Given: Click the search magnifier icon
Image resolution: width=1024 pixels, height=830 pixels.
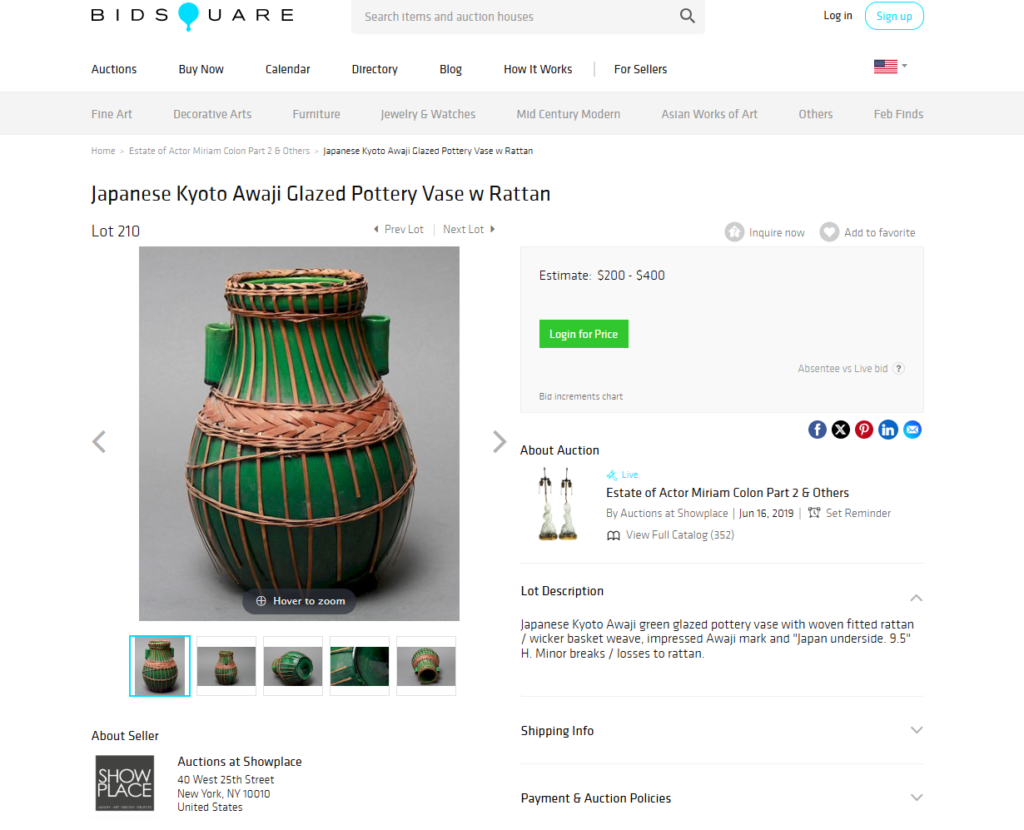Looking at the screenshot, I should click(x=687, y=16).
